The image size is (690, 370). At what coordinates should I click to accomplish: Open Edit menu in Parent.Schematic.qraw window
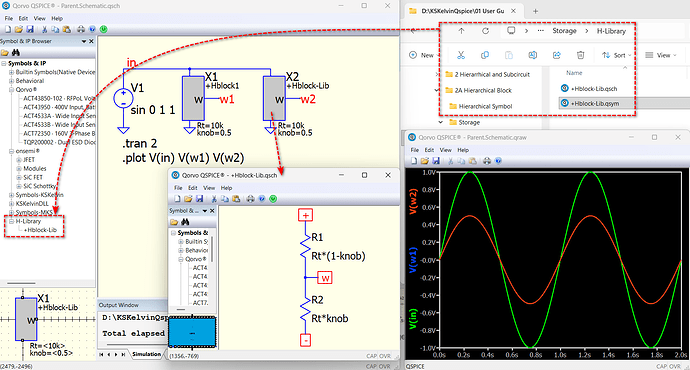click(429, 150)
